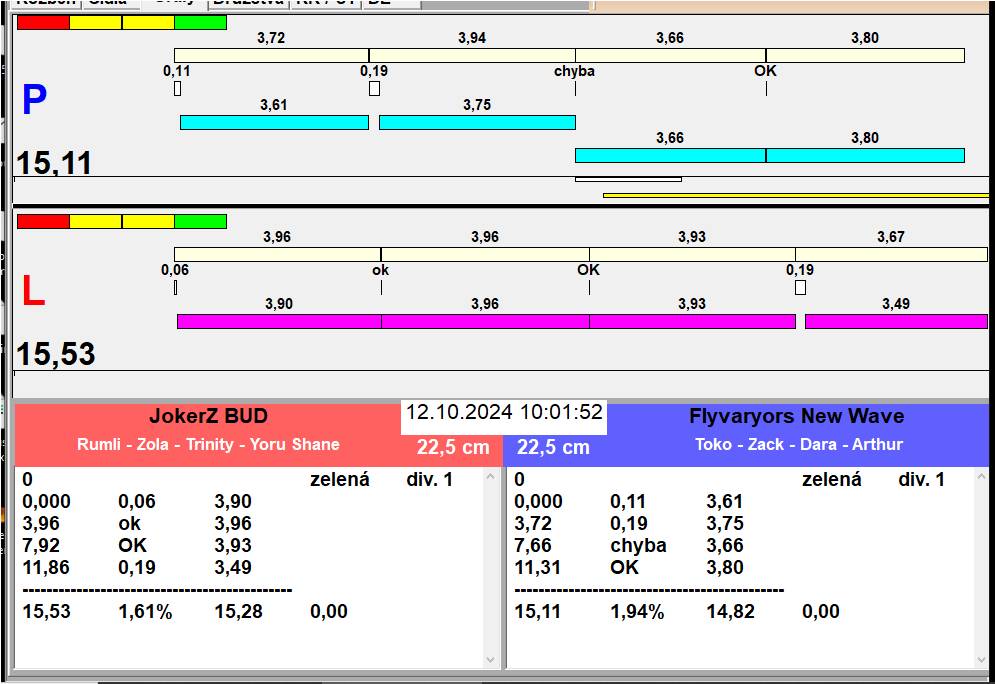Click the green start light in lane L
This screenshot has height=684, width=995.
click(x=201, y=221)
